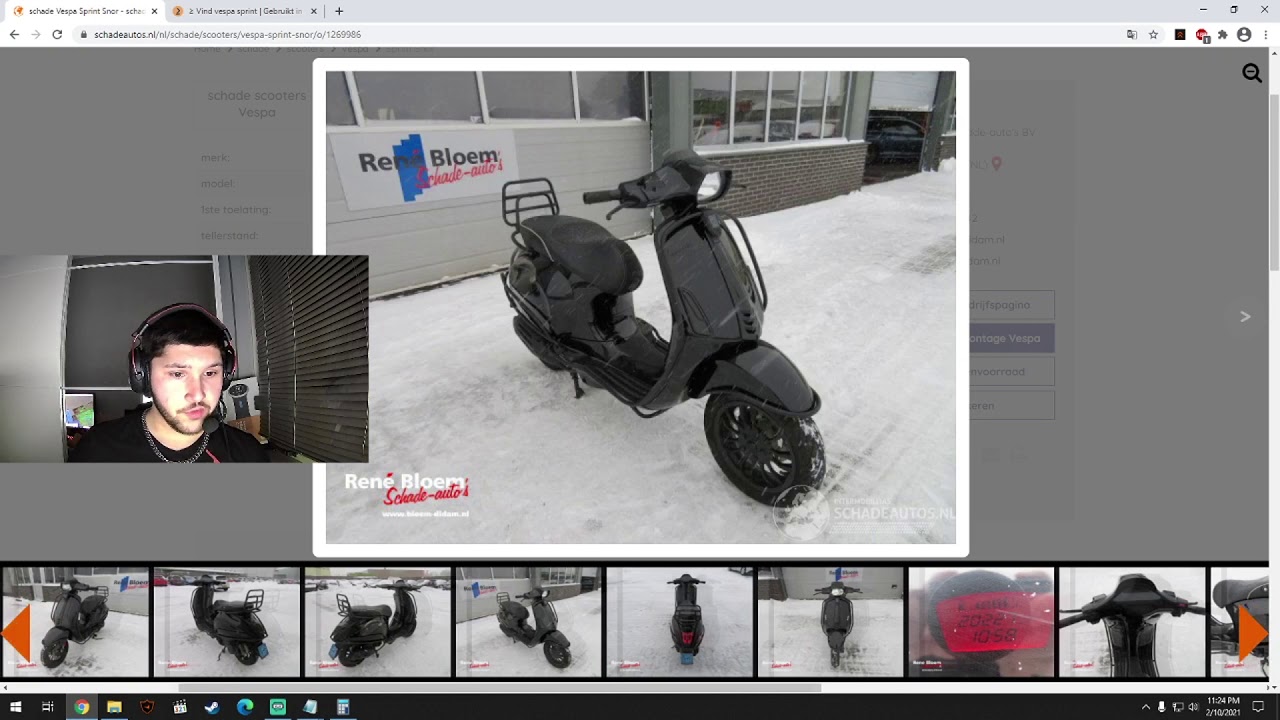Open the orange shield app on taskbar
The width and height of the screenshot is (1280, 720).
click(147, 707)
